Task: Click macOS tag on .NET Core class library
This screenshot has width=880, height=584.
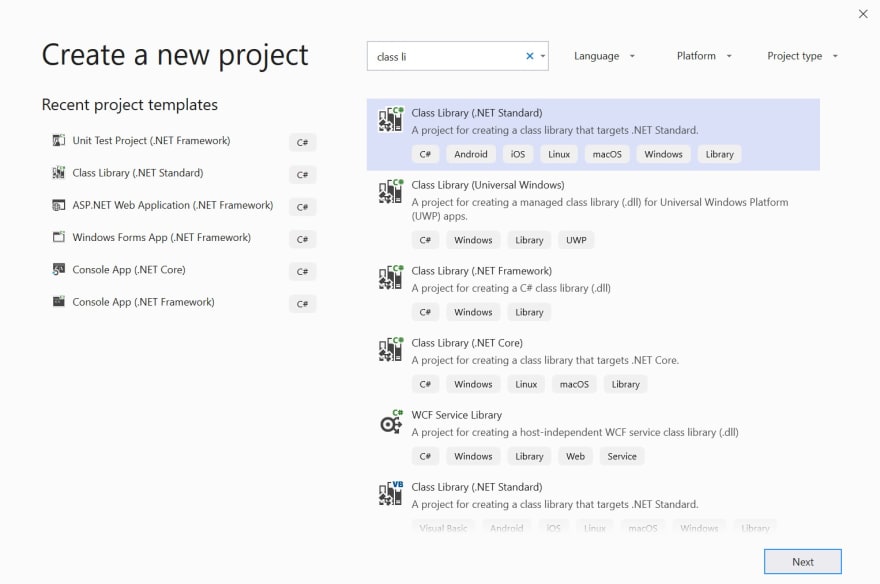Action: (x=574, y=384)
